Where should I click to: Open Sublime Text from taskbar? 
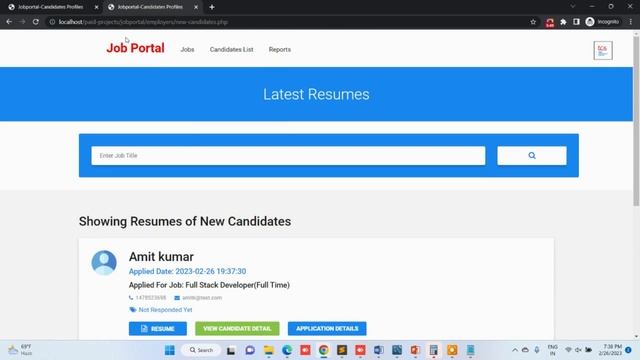tap(342, 350)
